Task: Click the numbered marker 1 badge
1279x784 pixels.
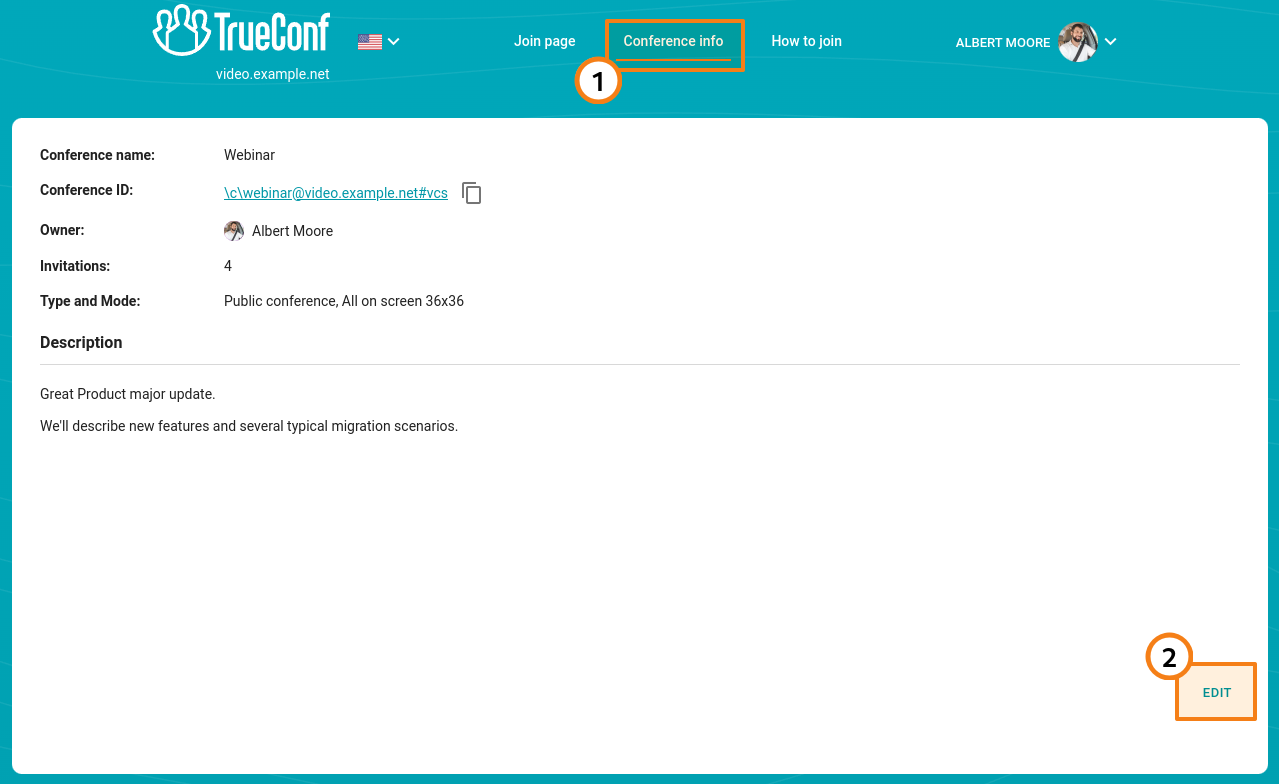Action: [598, 81]
